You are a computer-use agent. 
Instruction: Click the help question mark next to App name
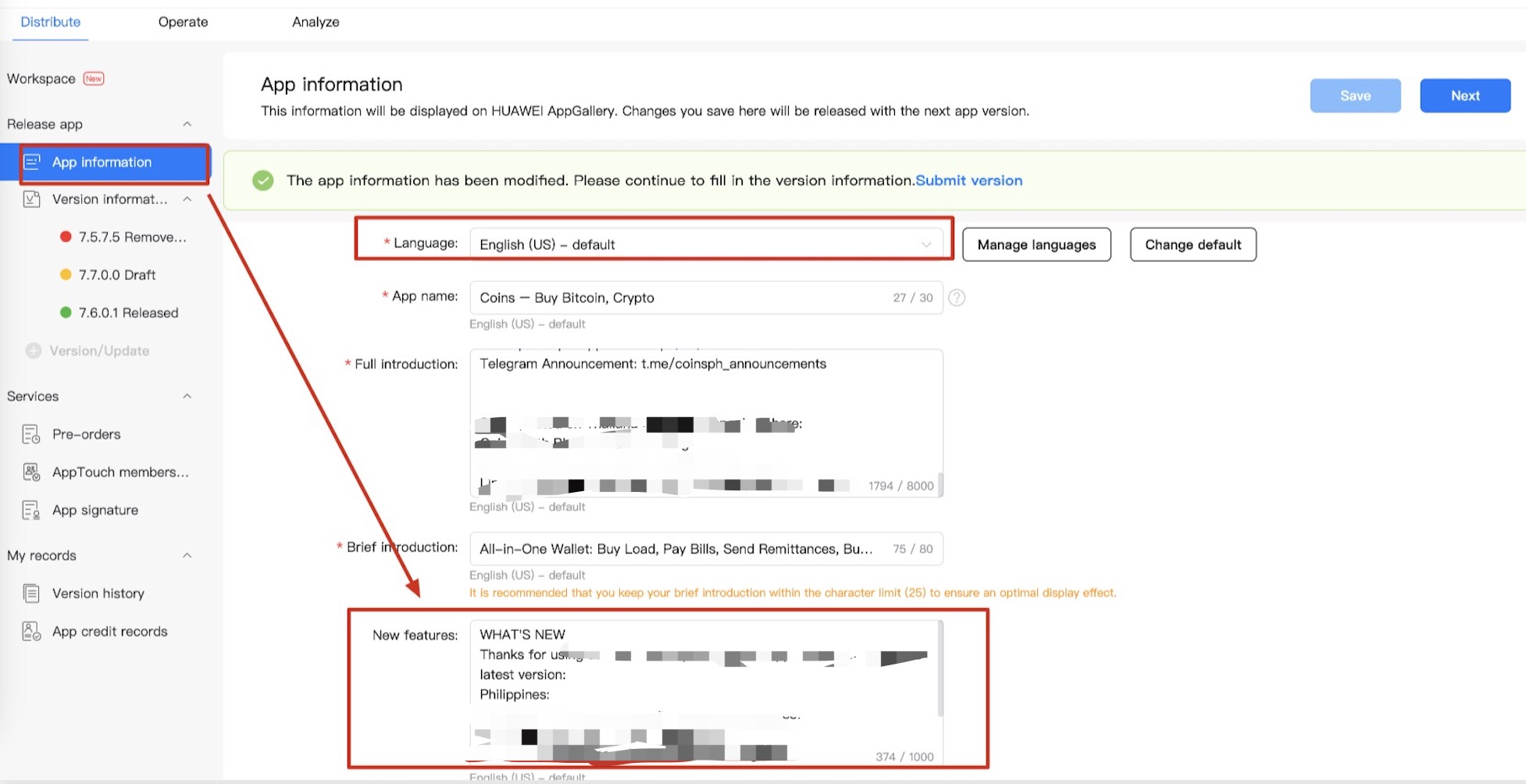pos(957,298)
